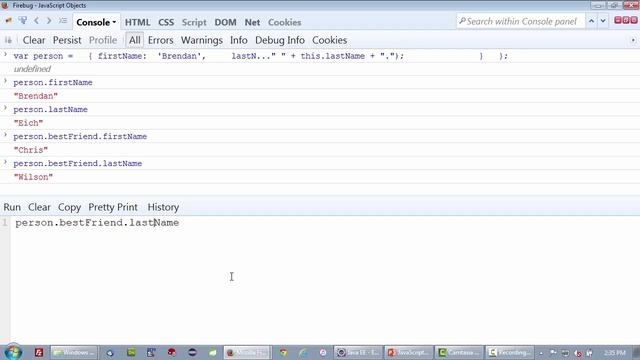Run the command editor code
640x360 pixels.
tap(12, 207)
